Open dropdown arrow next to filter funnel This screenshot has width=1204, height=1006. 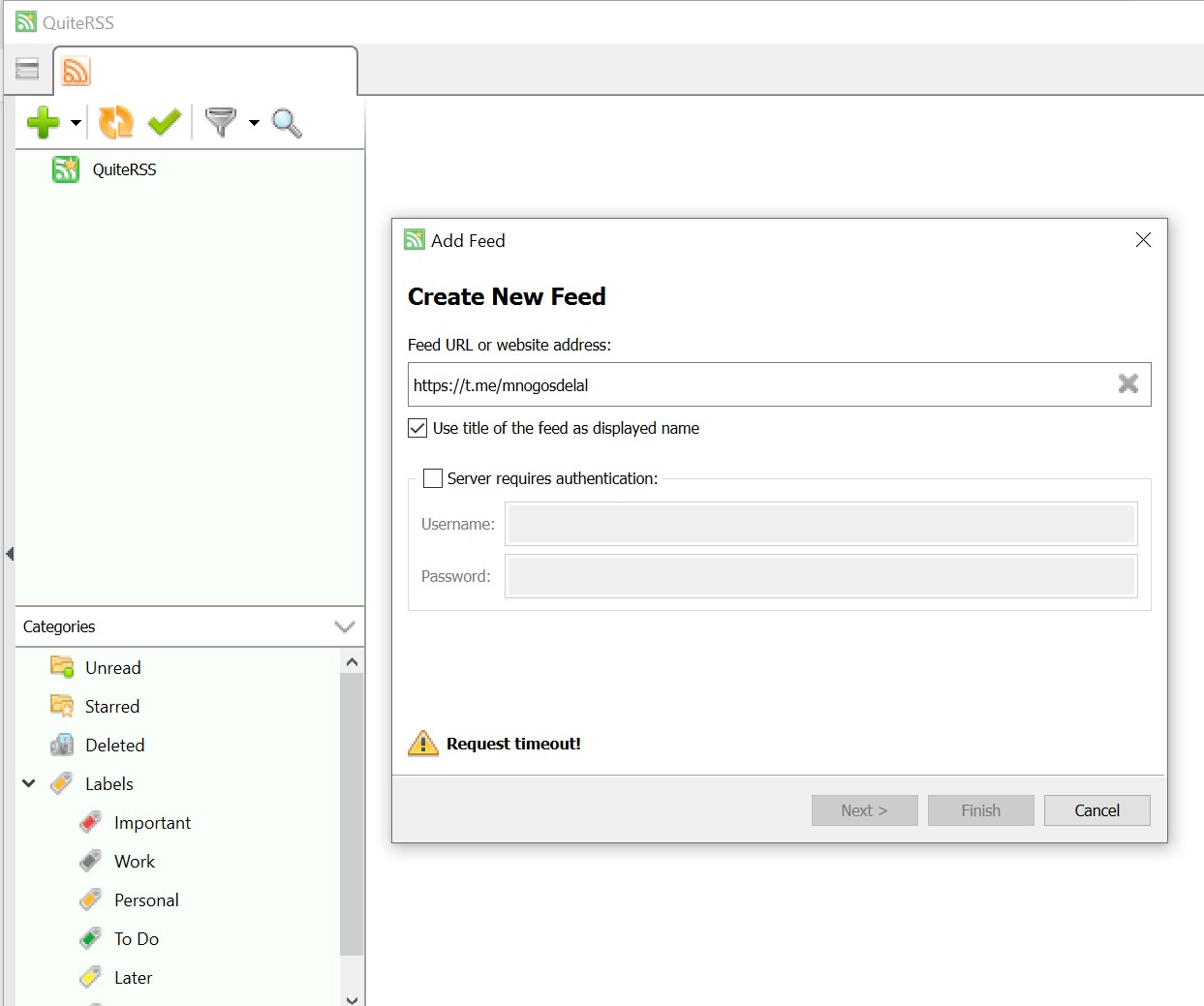[254, 123]
